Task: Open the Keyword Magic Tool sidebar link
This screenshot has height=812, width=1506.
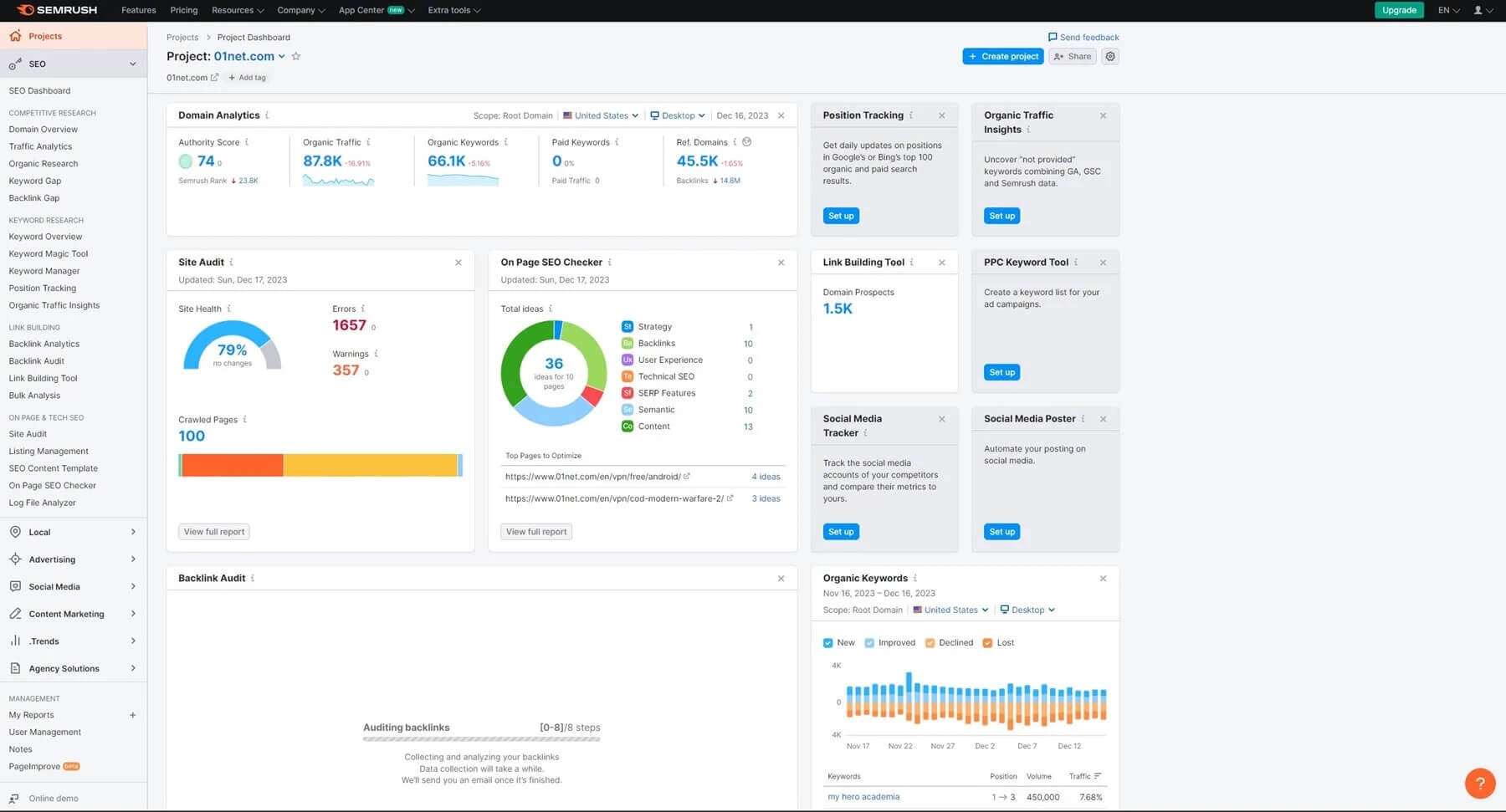Action: (49, 254)
